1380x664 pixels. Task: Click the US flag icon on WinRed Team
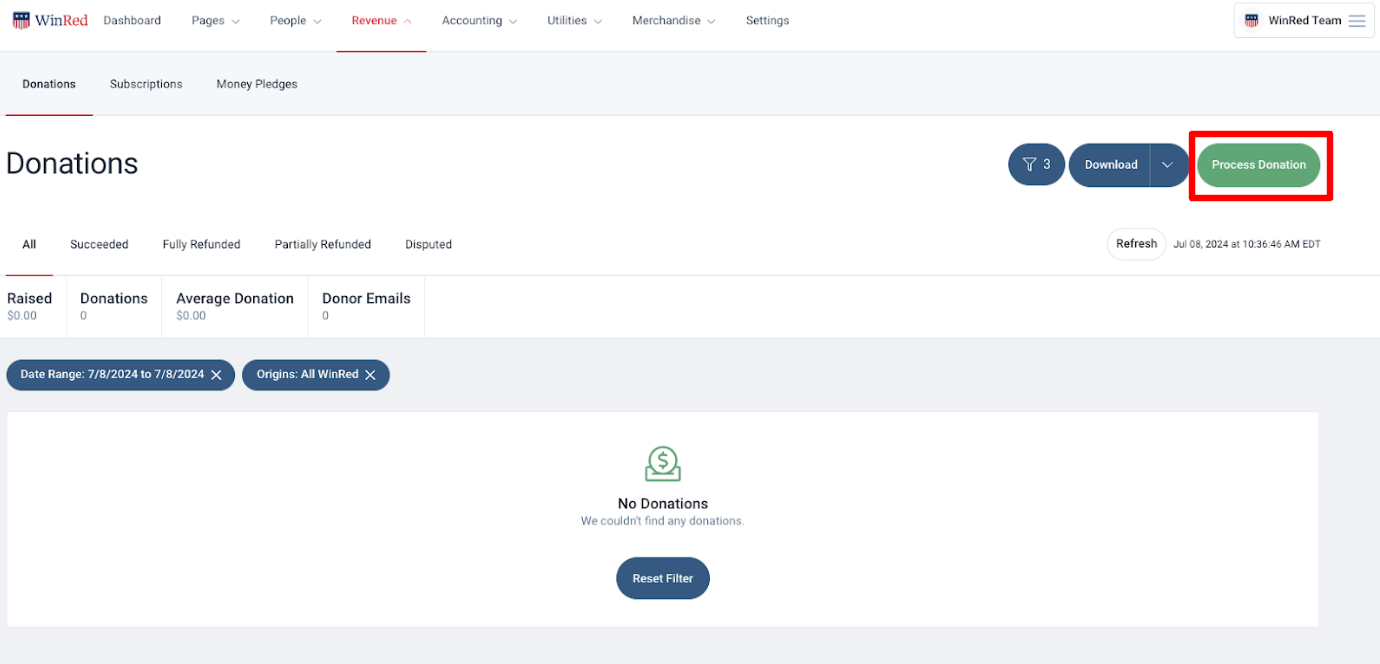tap(1249, 19)
